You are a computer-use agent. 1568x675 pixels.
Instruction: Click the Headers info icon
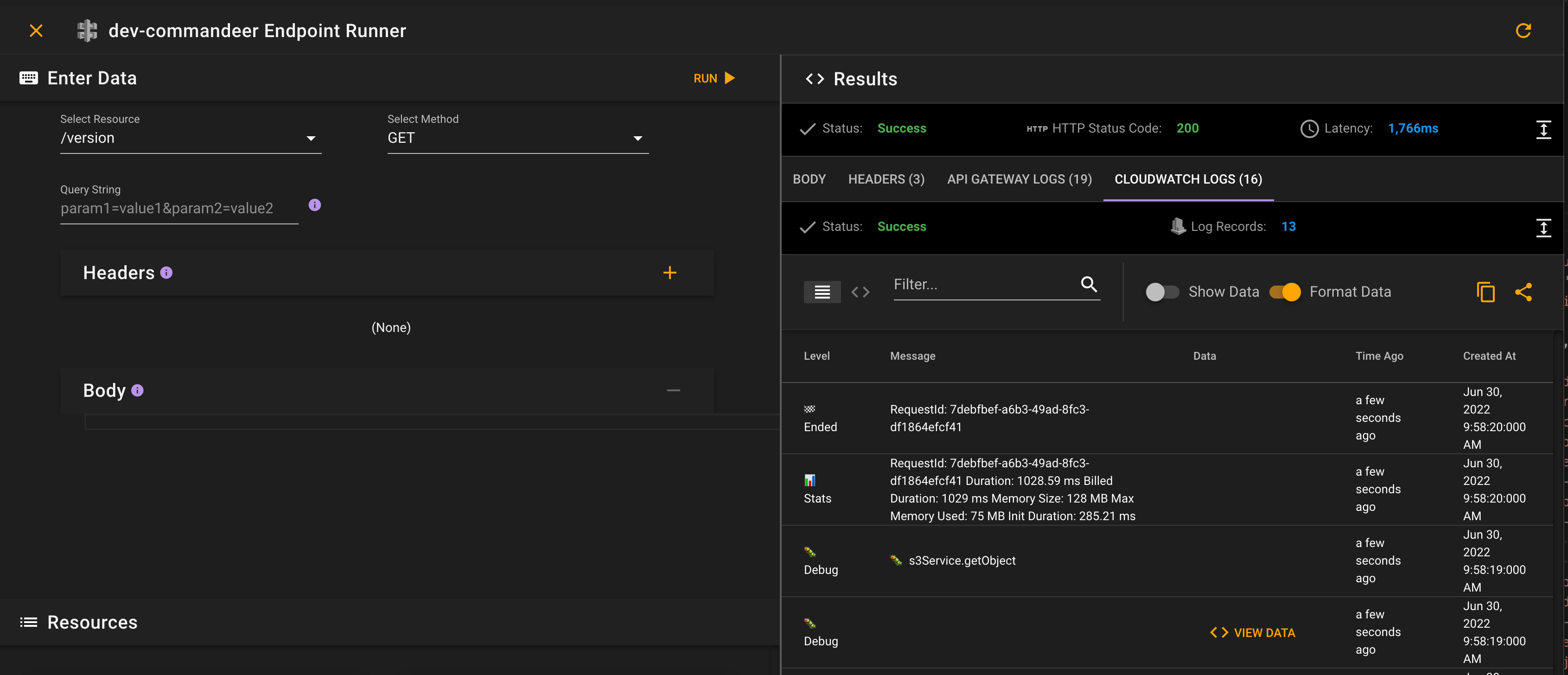(166, 273)
